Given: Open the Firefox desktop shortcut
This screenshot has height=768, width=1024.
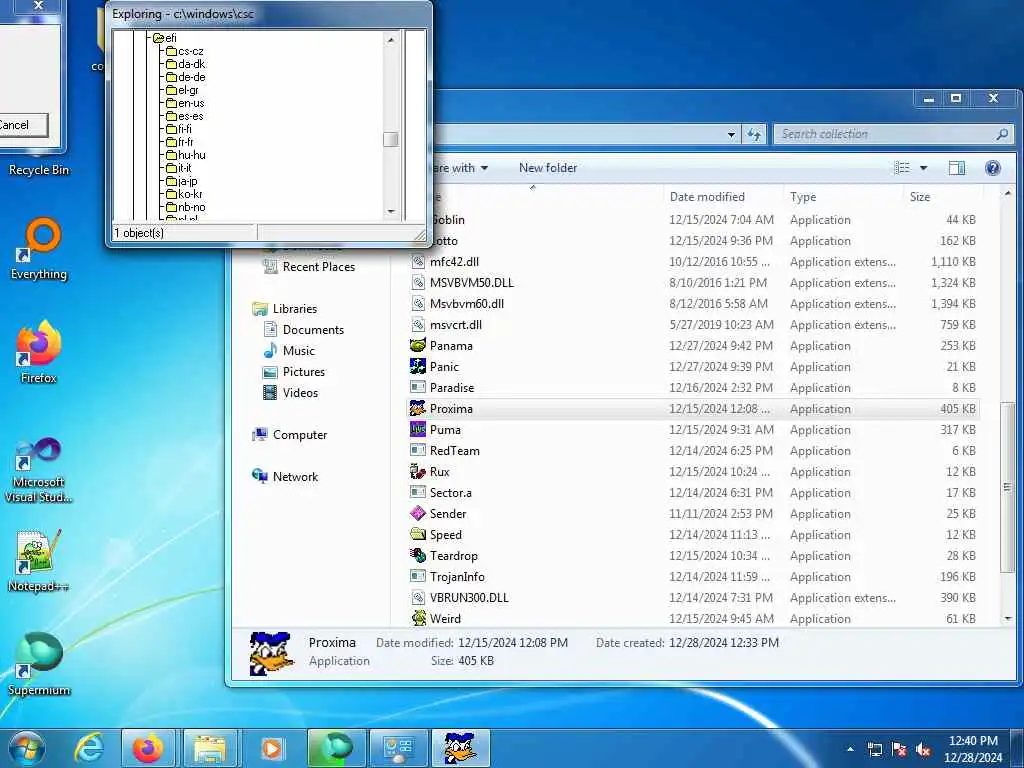Looking at the screenshot, I should point(39,351).
